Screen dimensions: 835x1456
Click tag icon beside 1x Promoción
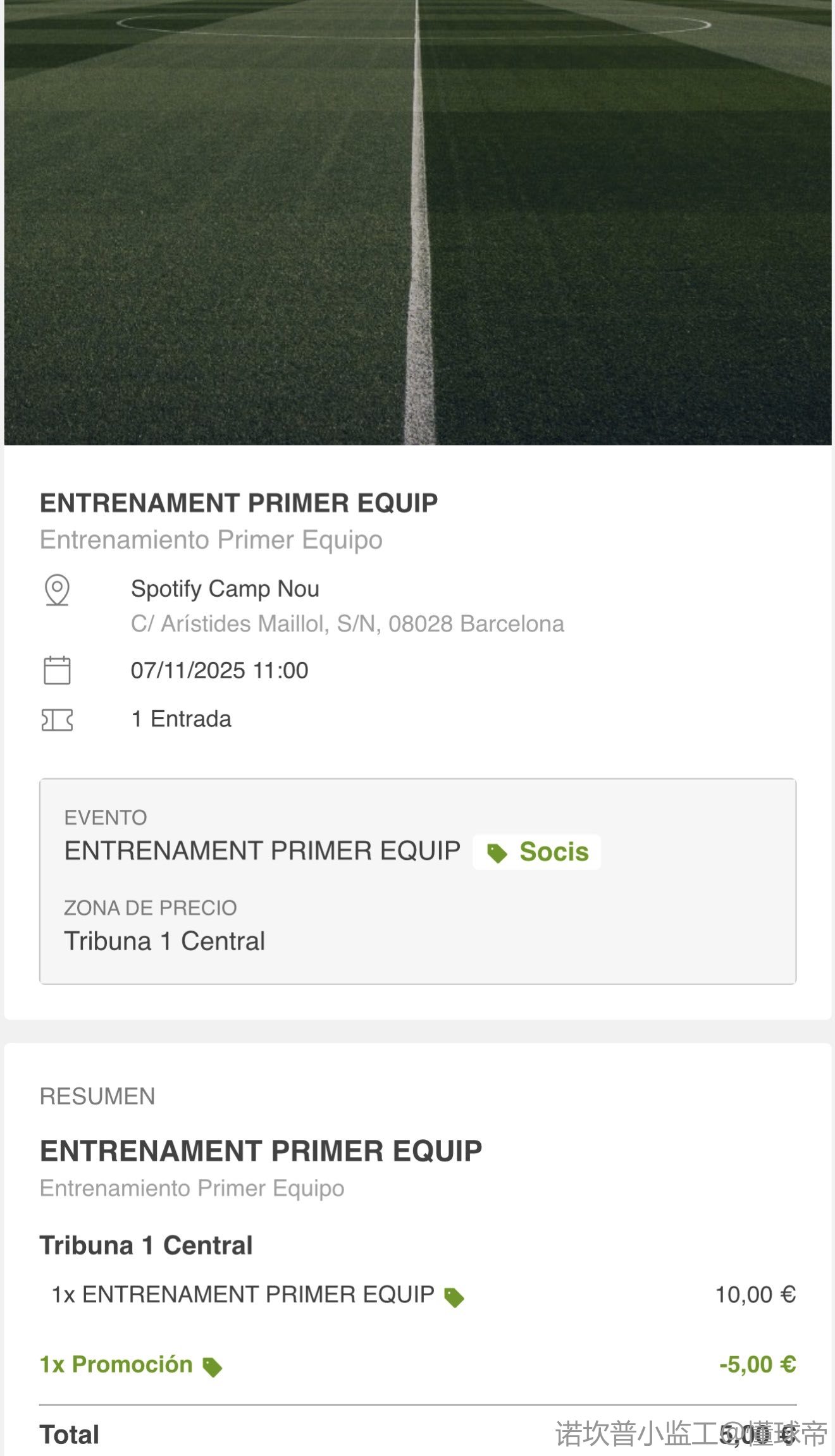tap(212, 1367)
